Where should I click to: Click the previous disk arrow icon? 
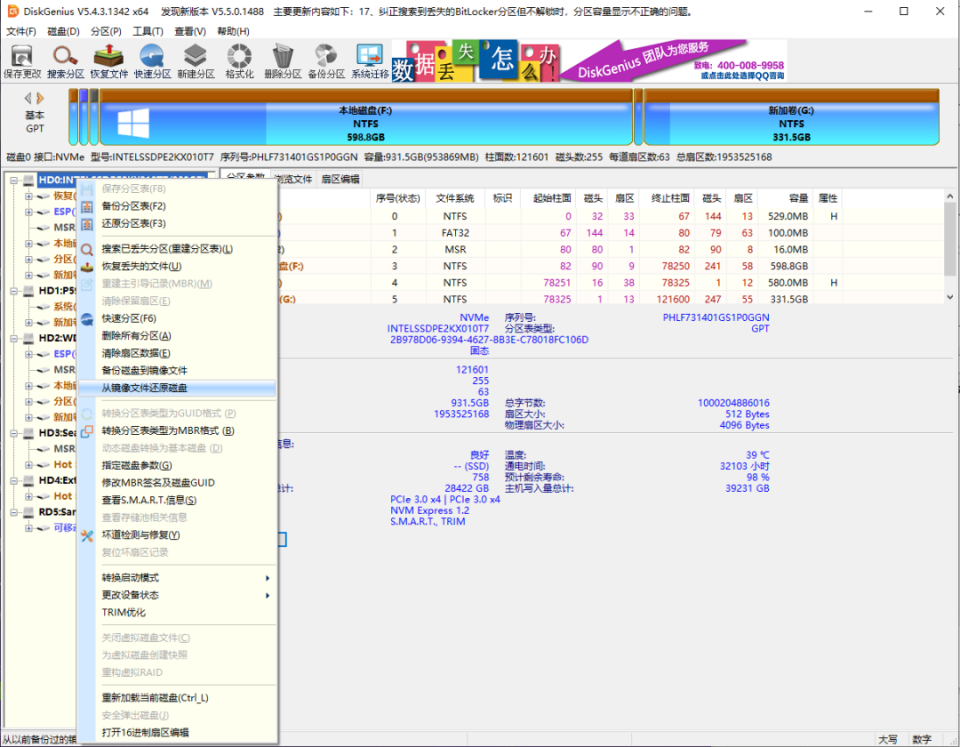28,98
